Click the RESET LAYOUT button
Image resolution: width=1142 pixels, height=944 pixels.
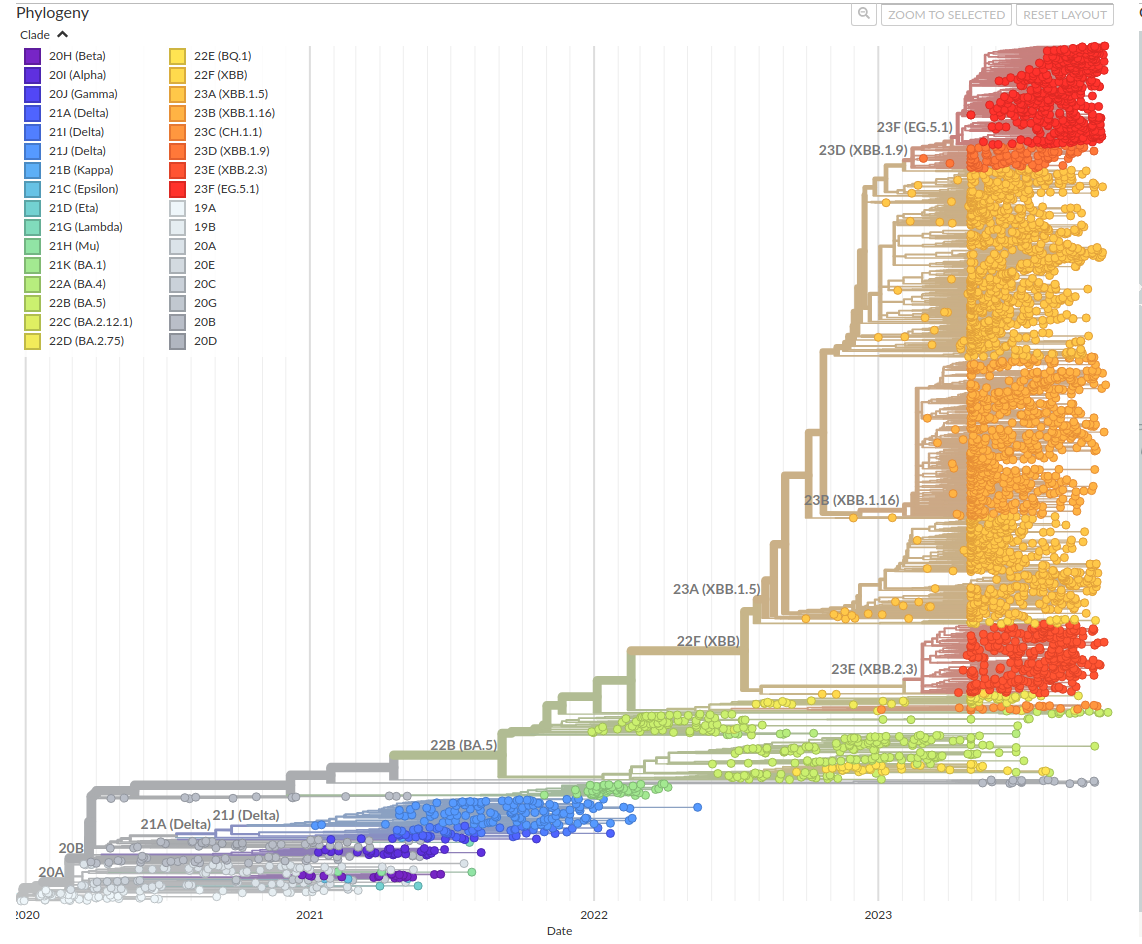coord(1065,15)
